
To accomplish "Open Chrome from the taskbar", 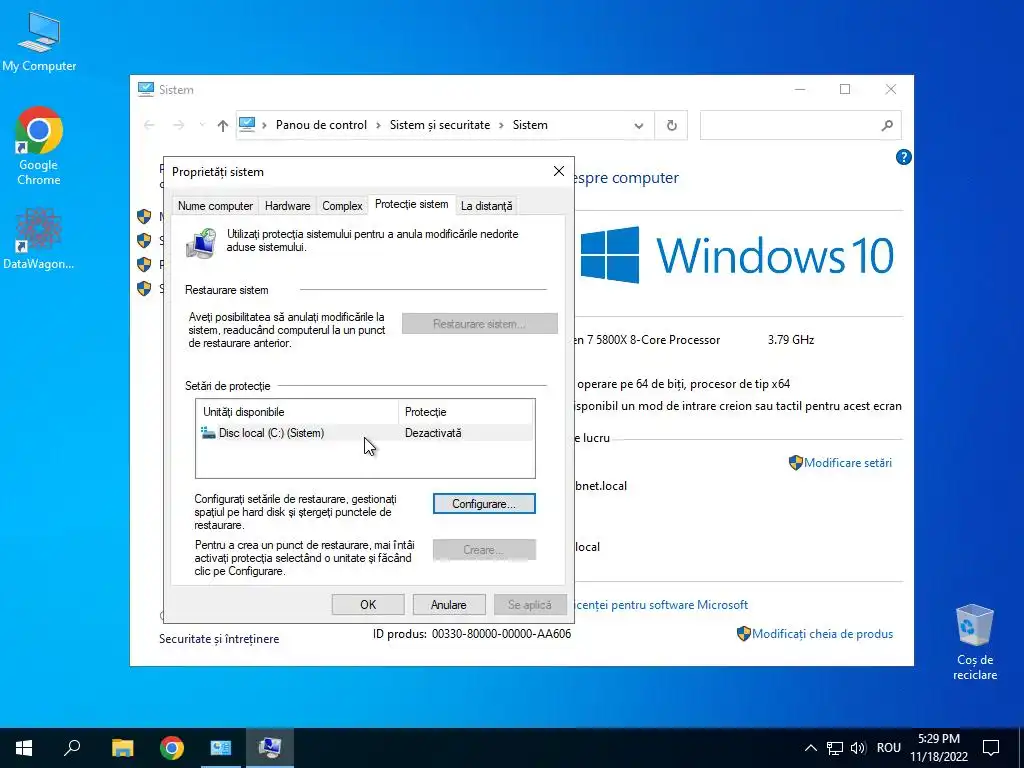I will 172,748.
